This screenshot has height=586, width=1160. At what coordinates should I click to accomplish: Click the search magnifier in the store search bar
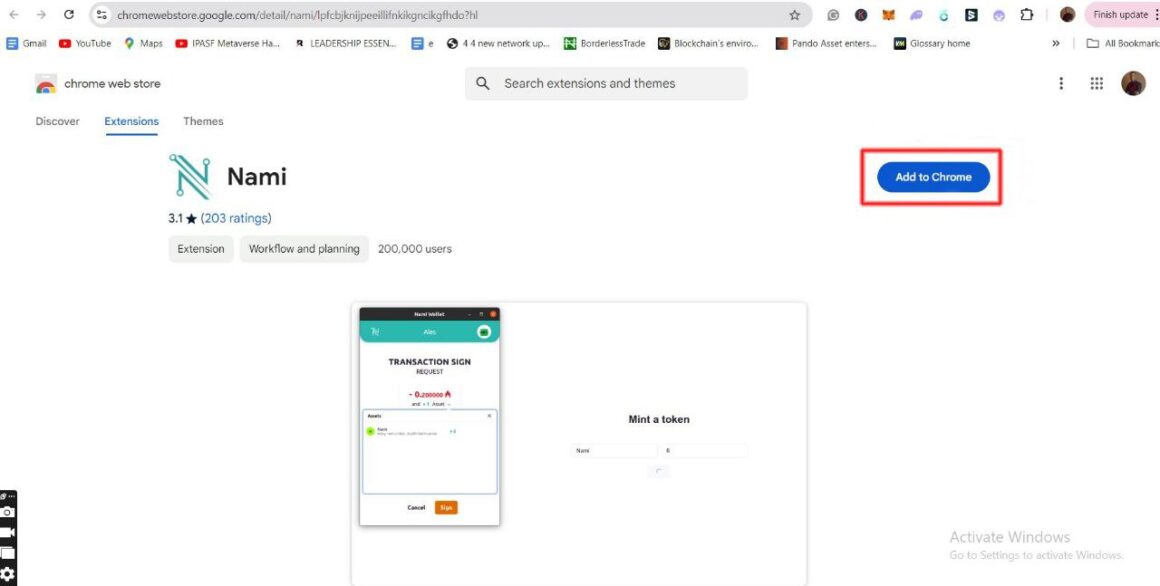click(482, 83)
